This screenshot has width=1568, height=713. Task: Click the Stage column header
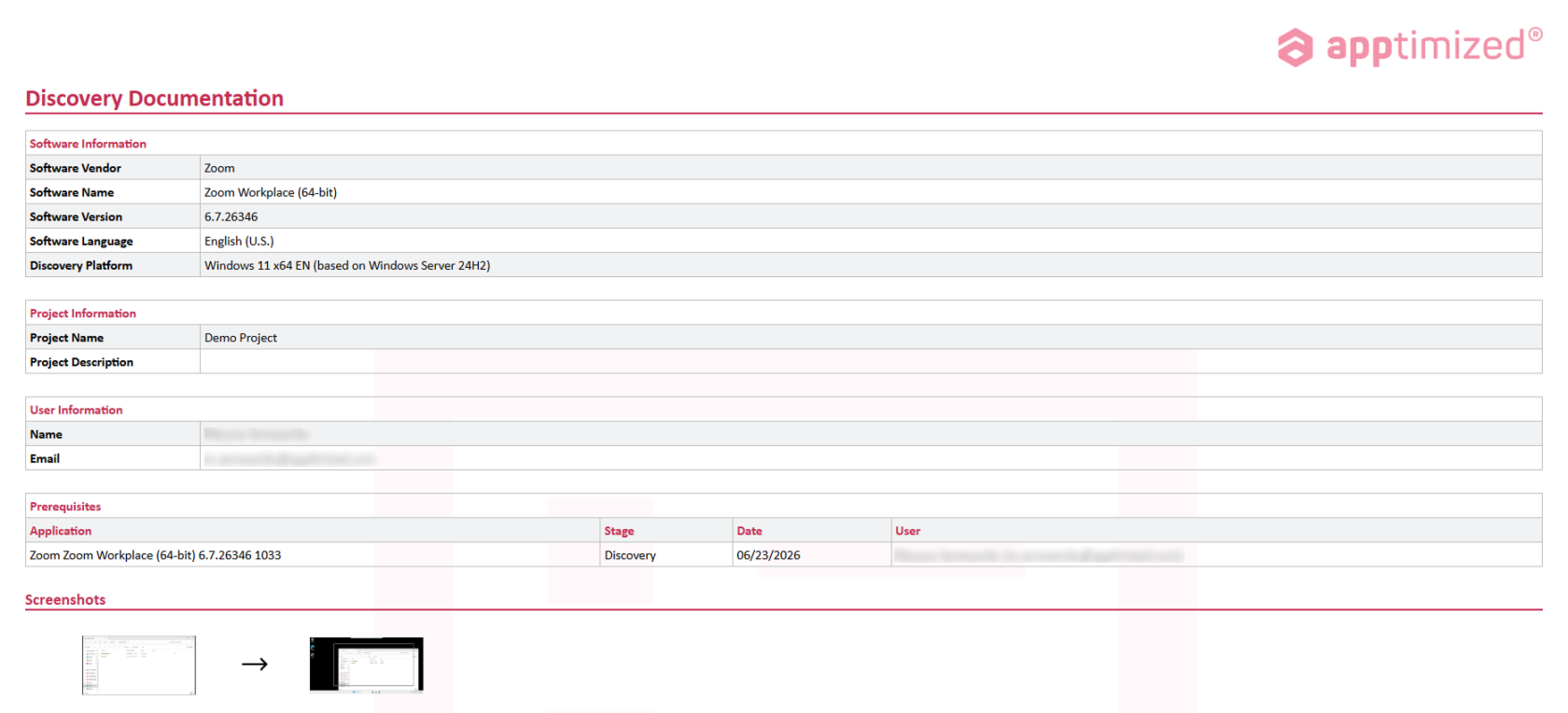coord(619,531)
